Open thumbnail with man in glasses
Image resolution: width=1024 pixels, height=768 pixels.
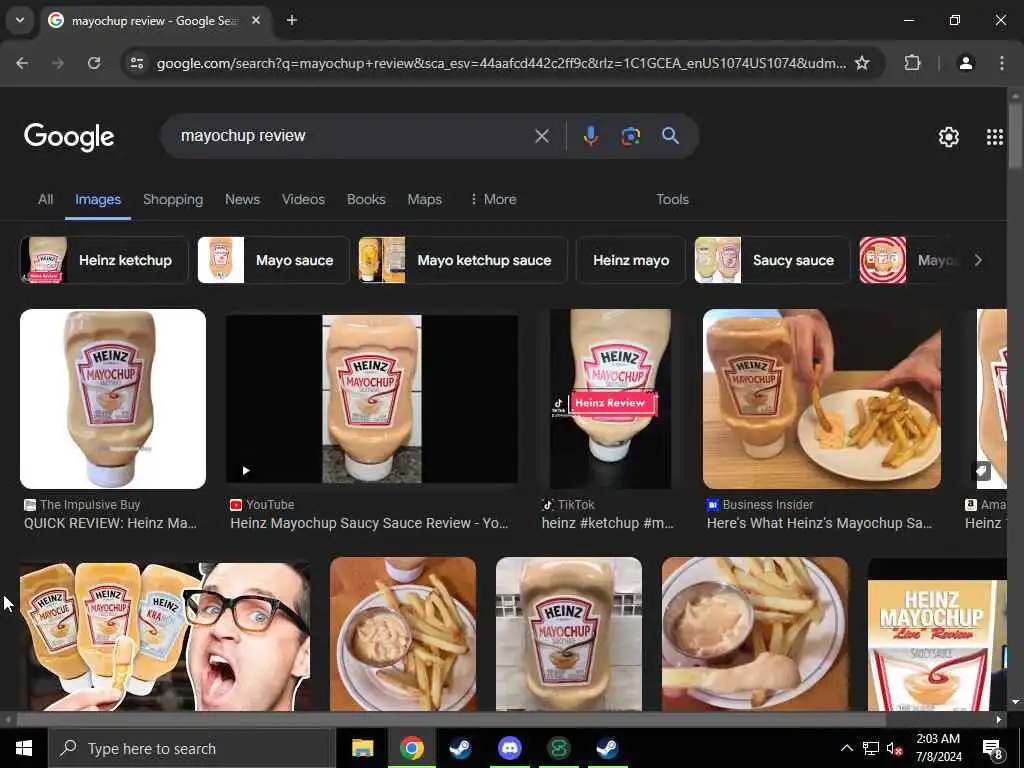tap(165, 637)
